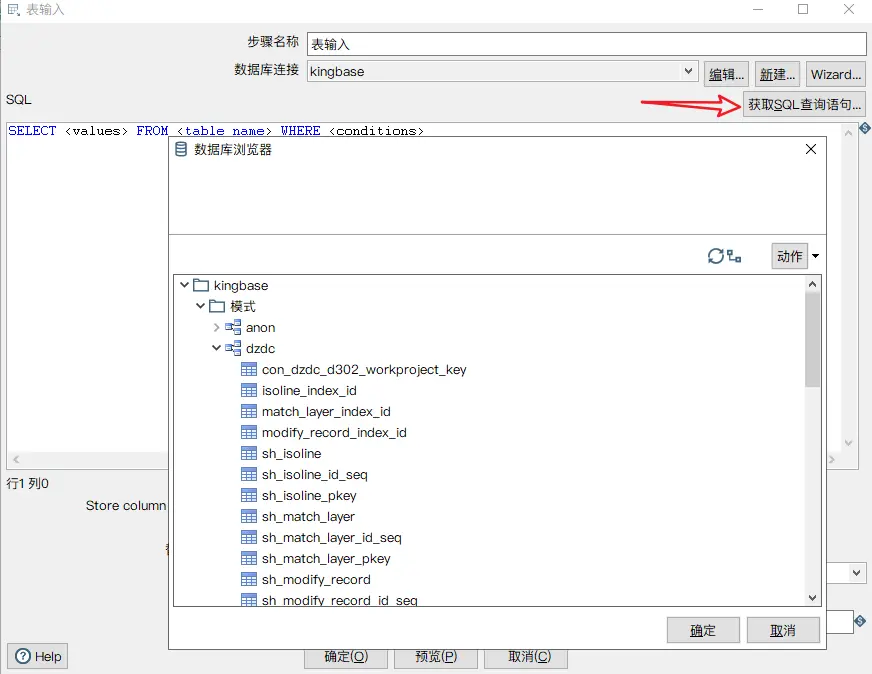The width and height of the screenshot is (872, 674).
Task: Click the 编辑 connection button
Action: tap(726, 74)
